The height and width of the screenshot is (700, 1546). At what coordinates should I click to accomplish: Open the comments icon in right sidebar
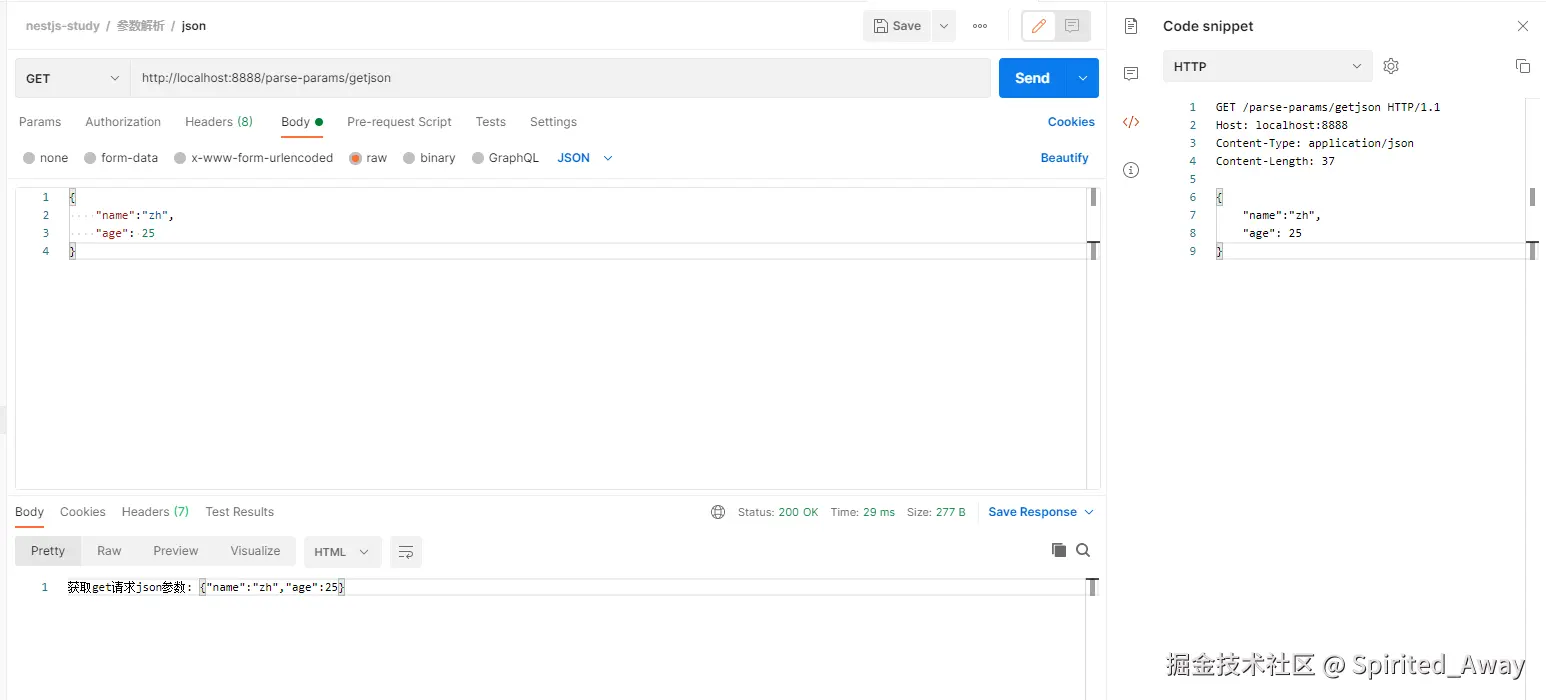coord(1131,74)
